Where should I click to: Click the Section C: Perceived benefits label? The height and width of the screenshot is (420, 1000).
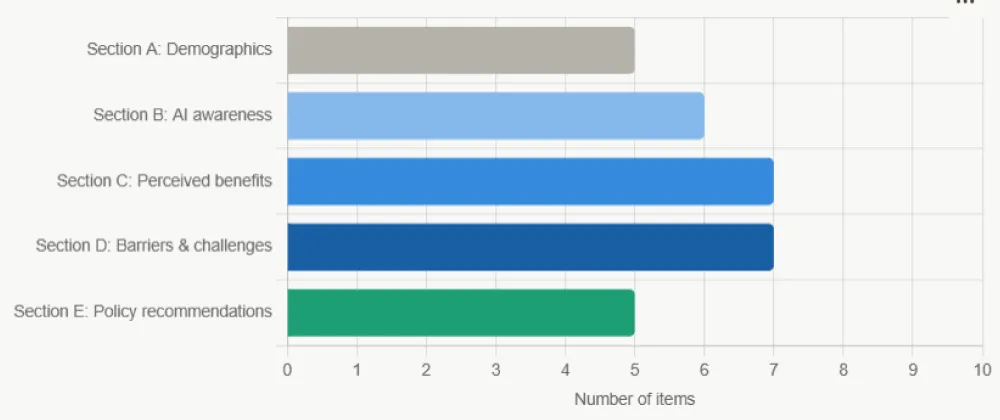[x=165, y=180]
